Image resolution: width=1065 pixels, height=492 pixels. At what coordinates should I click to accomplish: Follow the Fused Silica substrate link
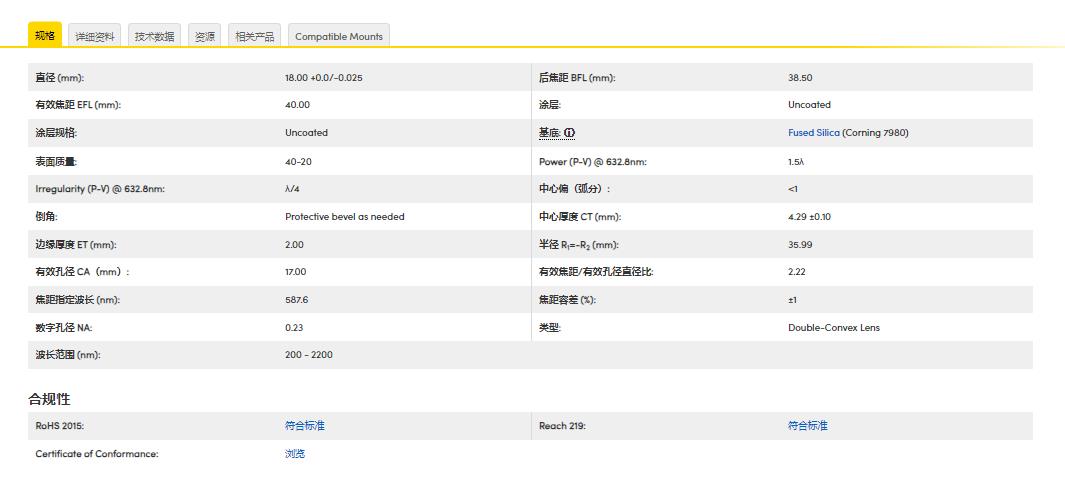click(x=813, y=133)
